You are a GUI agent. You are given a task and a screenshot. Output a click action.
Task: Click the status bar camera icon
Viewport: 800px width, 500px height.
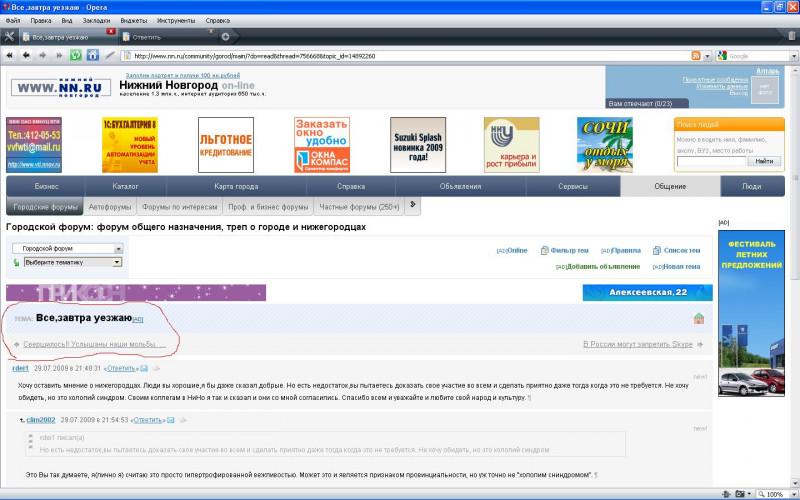click(x=739, y=494)
